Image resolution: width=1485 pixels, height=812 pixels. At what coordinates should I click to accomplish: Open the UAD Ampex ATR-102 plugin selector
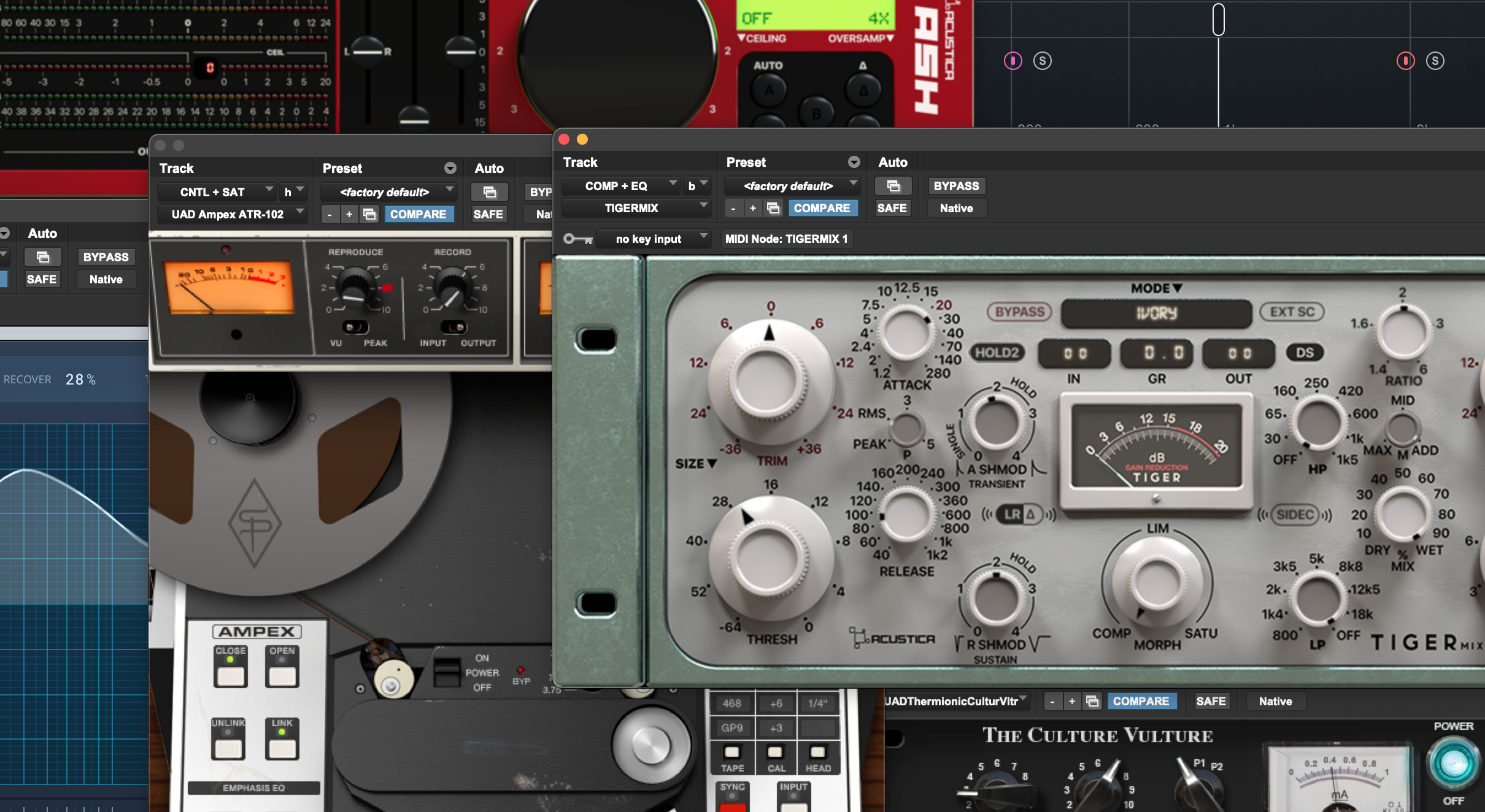pos(231,214)
